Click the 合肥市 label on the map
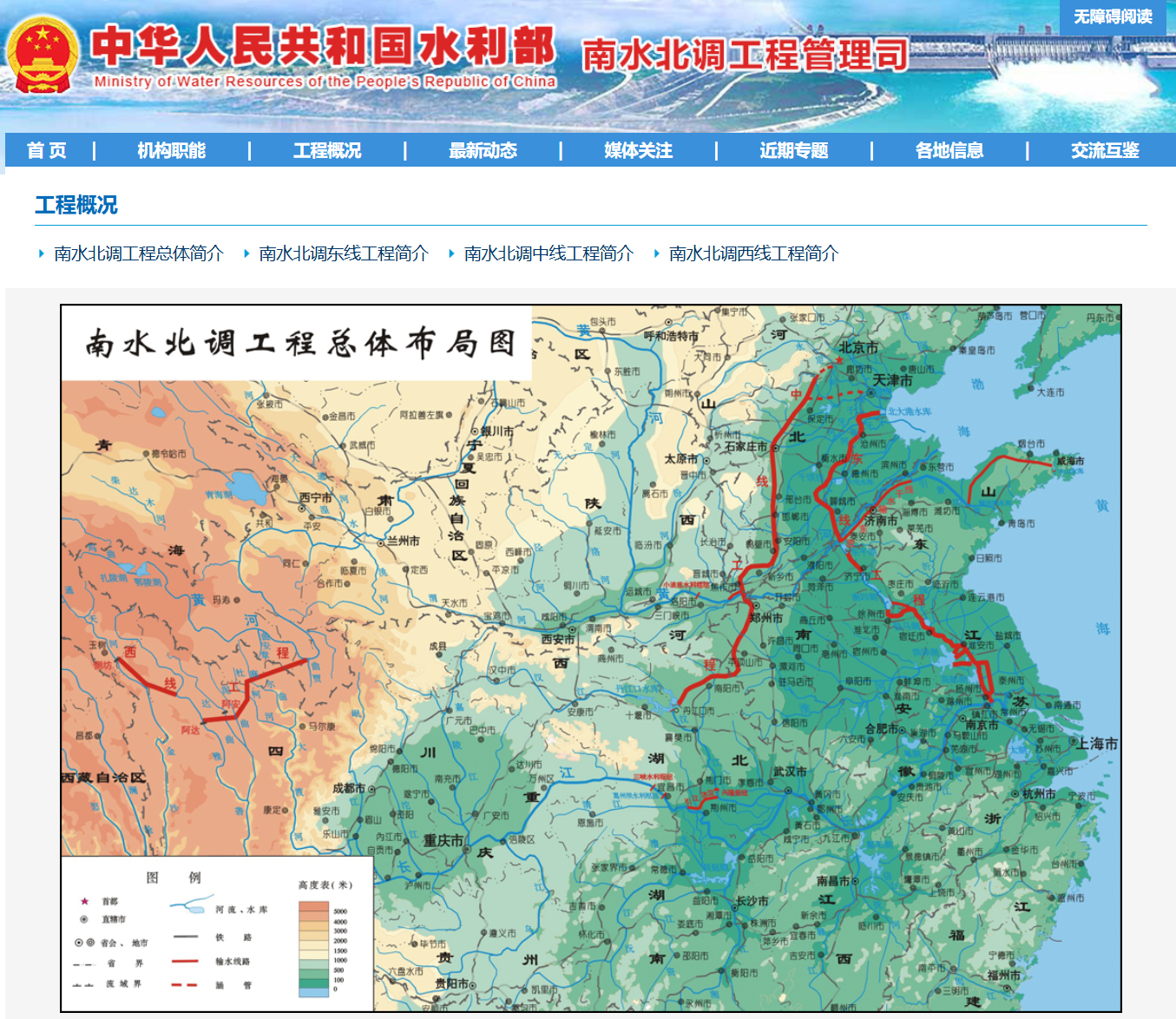This screenshot has width=1176, height=1019. coord(882,729)
